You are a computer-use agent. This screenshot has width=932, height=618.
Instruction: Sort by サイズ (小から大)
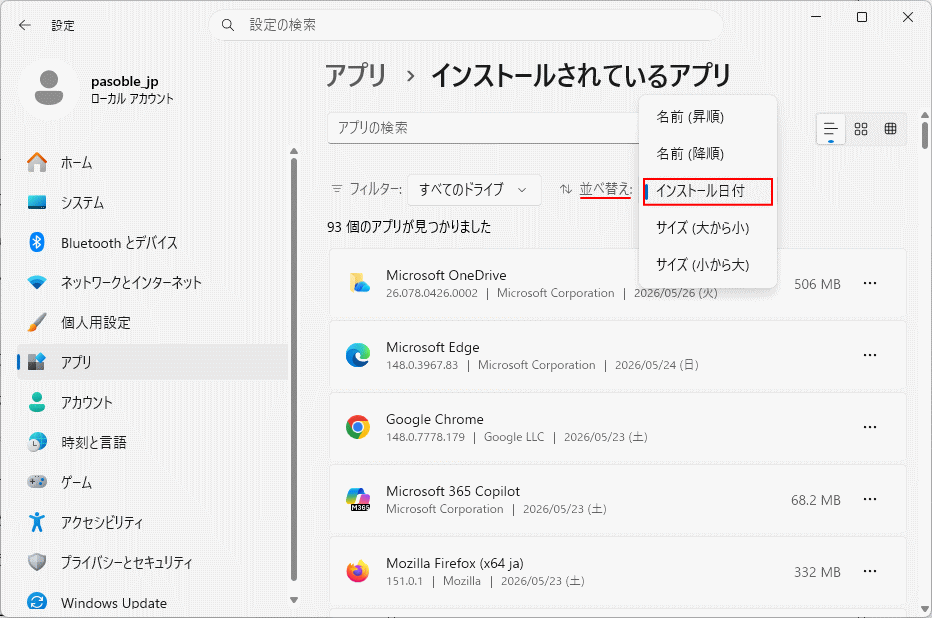coord(707,264)
